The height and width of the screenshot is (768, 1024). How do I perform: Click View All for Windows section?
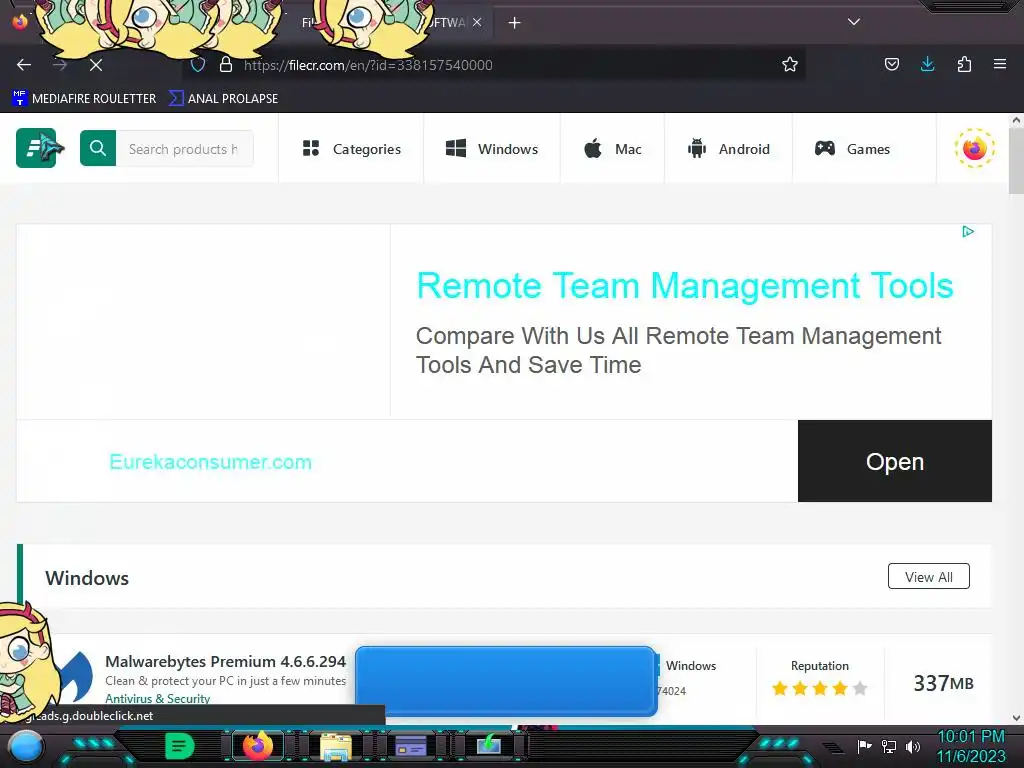[x=929, y=577]
